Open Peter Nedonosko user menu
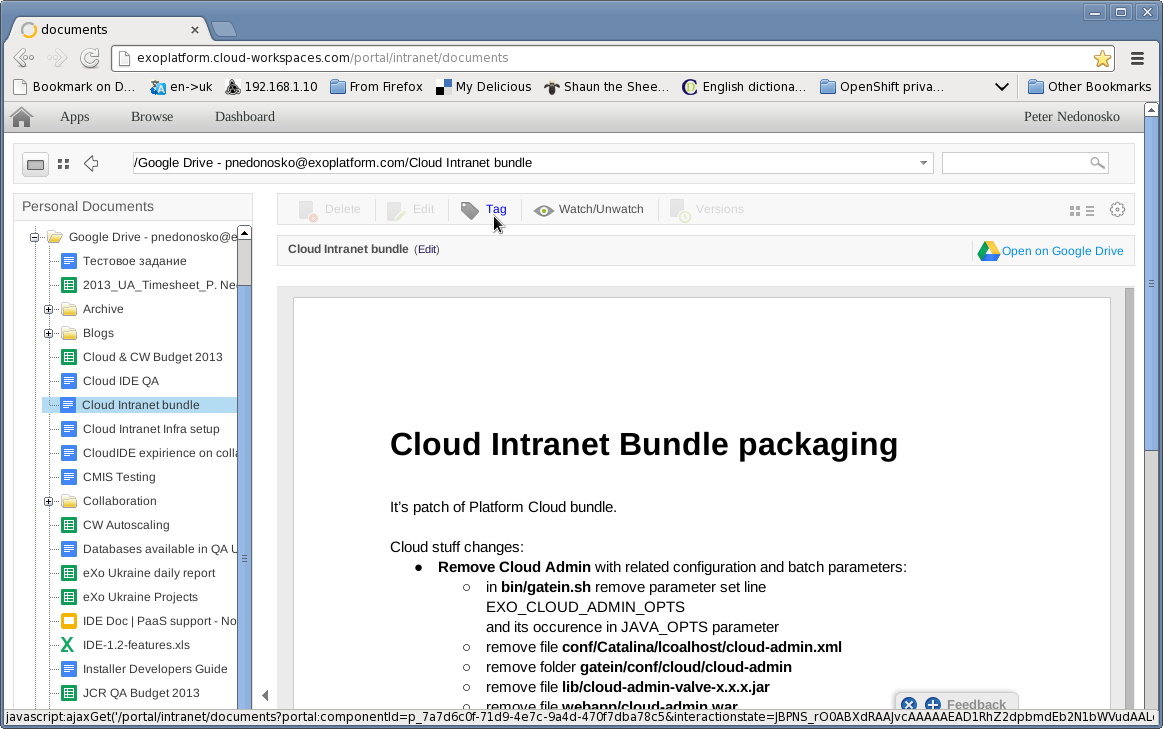 (x=1072, y=116)
